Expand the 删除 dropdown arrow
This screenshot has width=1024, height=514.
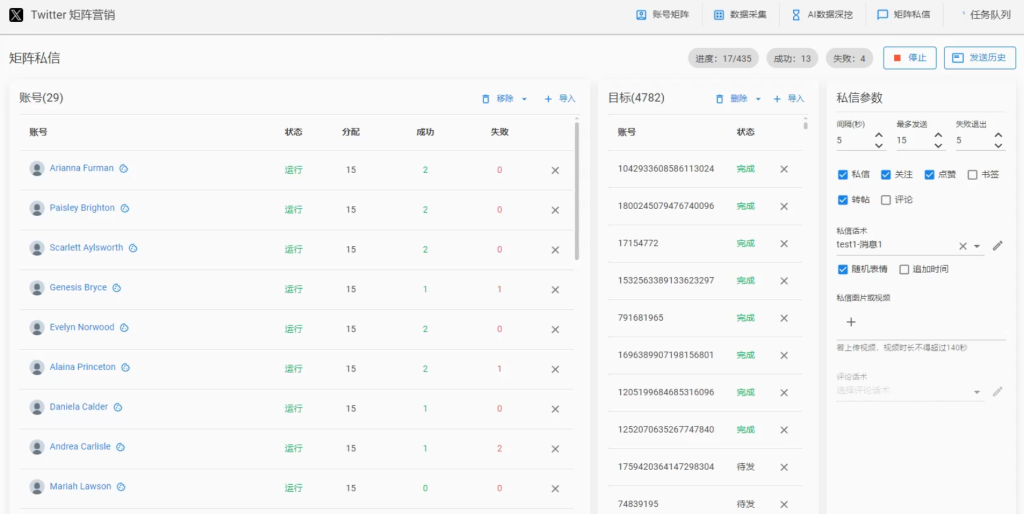758,99
